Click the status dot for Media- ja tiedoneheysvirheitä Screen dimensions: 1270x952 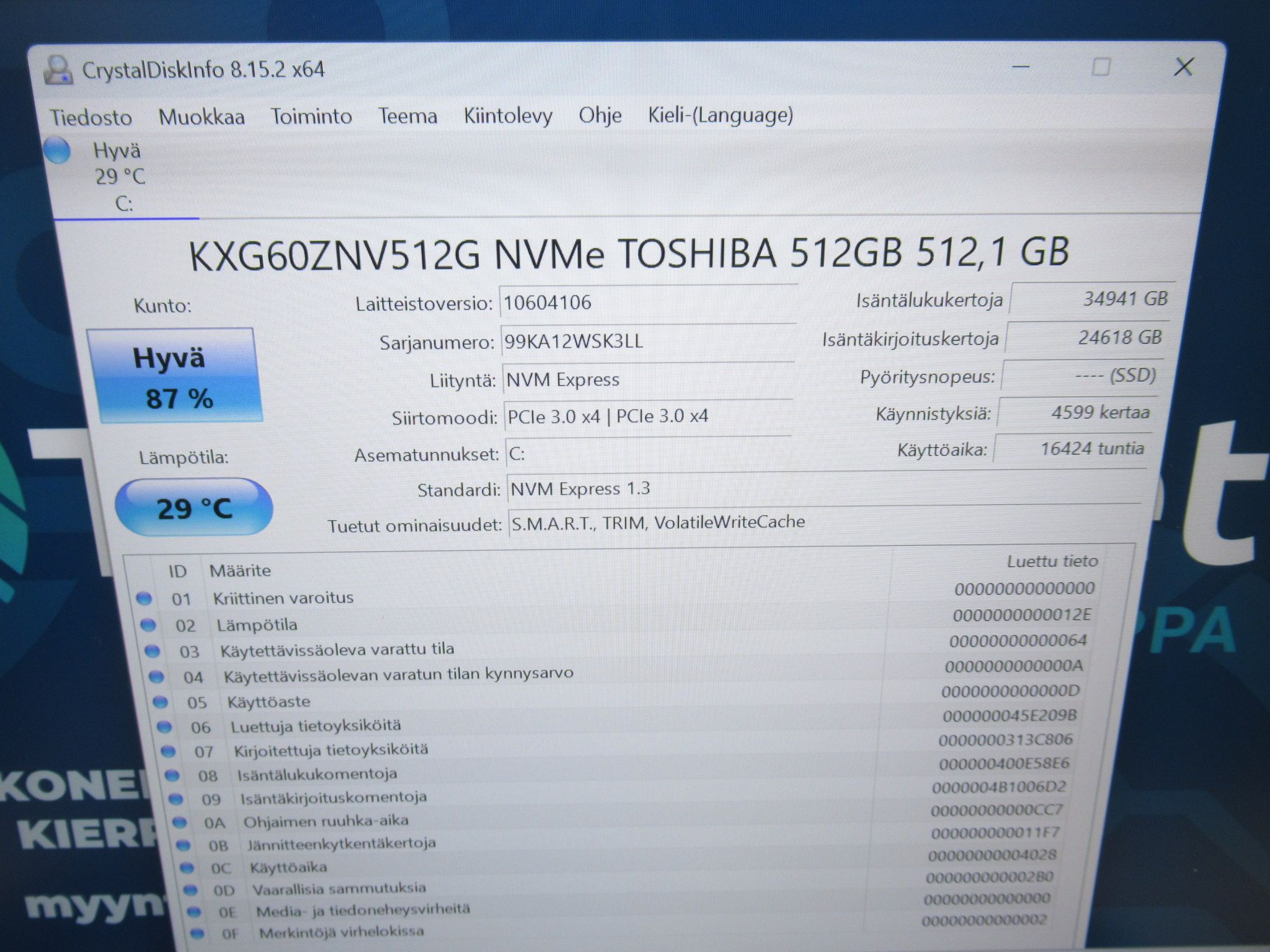tap(194, 912)
